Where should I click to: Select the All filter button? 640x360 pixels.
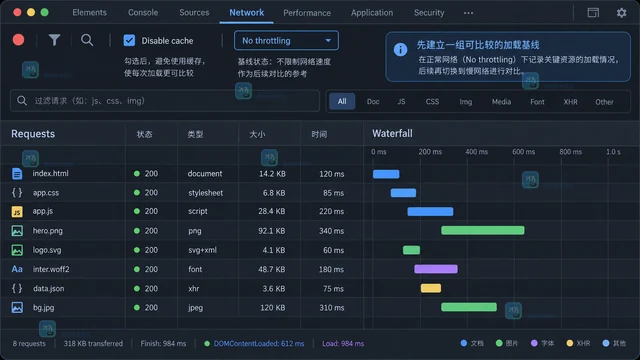pyautogui.click(x=342, y=102)
